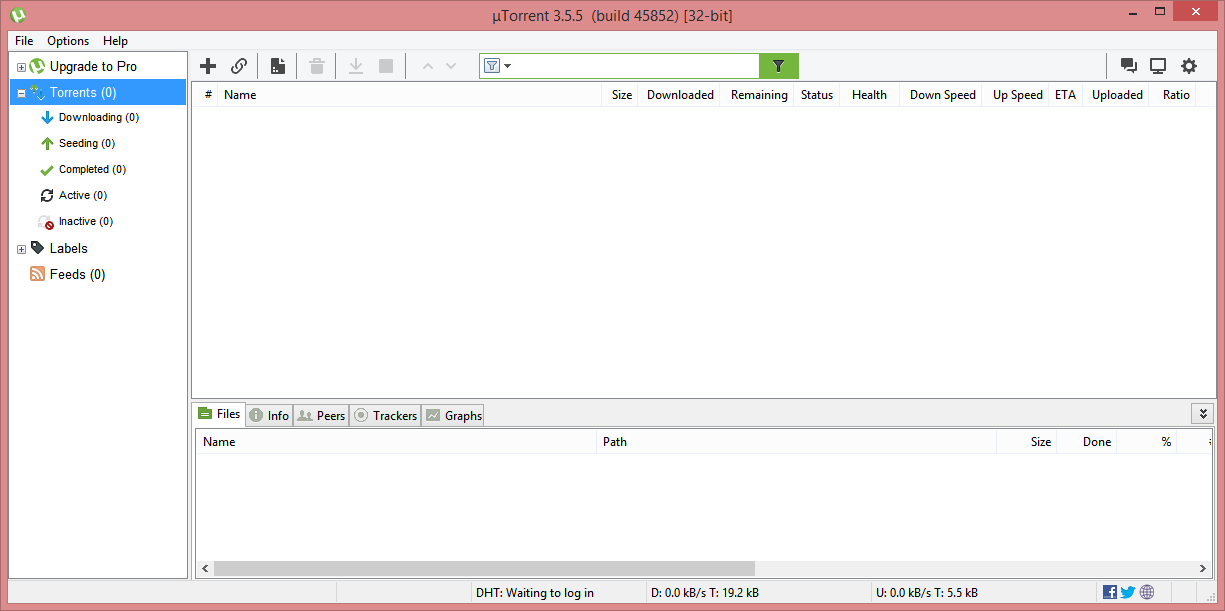
Task: Click the Facebook icon in status bar
Action: pyautogui.click(x=1110, y=592)
